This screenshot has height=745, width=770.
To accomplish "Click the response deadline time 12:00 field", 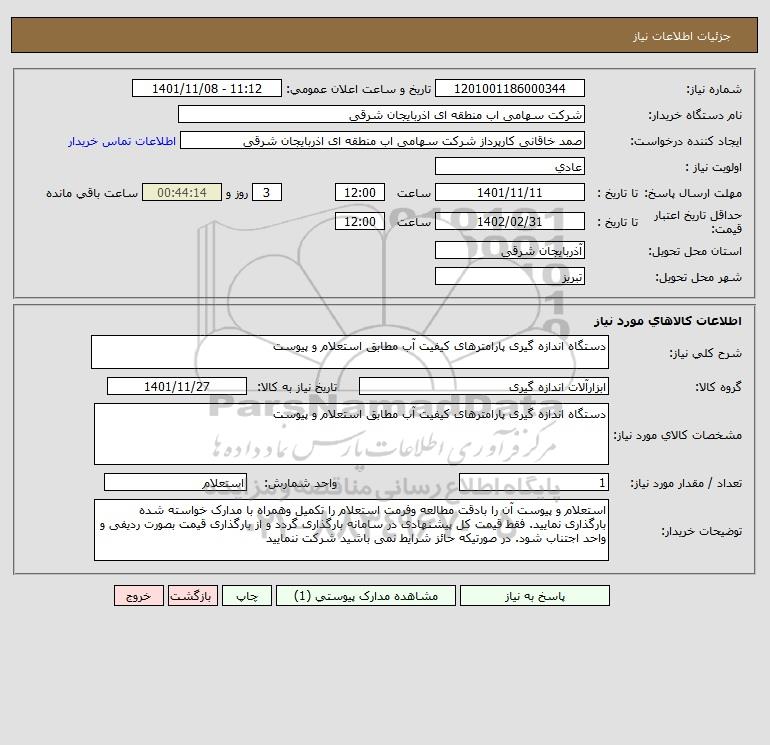I will pos(360,193).
